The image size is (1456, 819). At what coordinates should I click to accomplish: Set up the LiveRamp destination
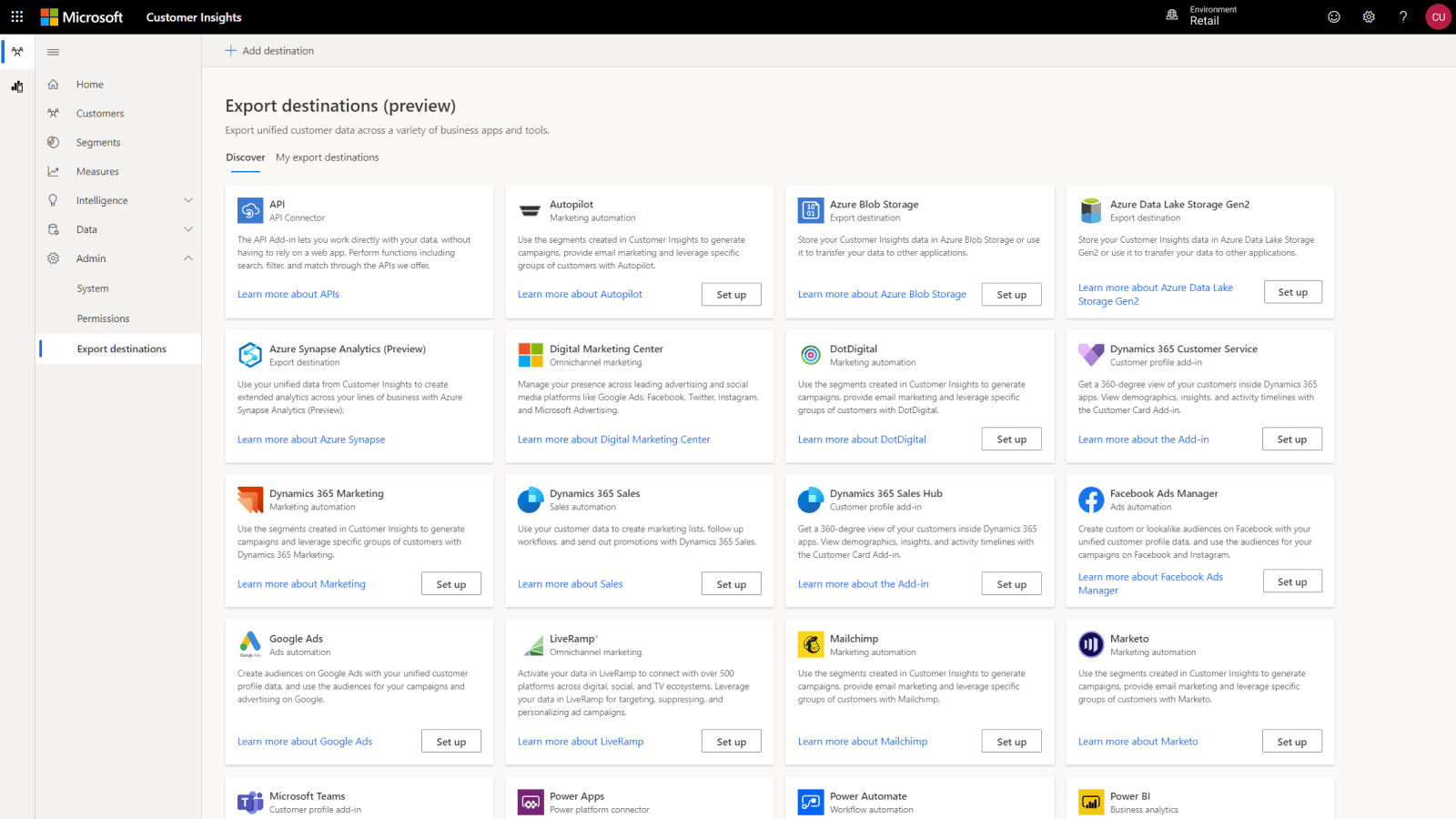tap(732, 742)
